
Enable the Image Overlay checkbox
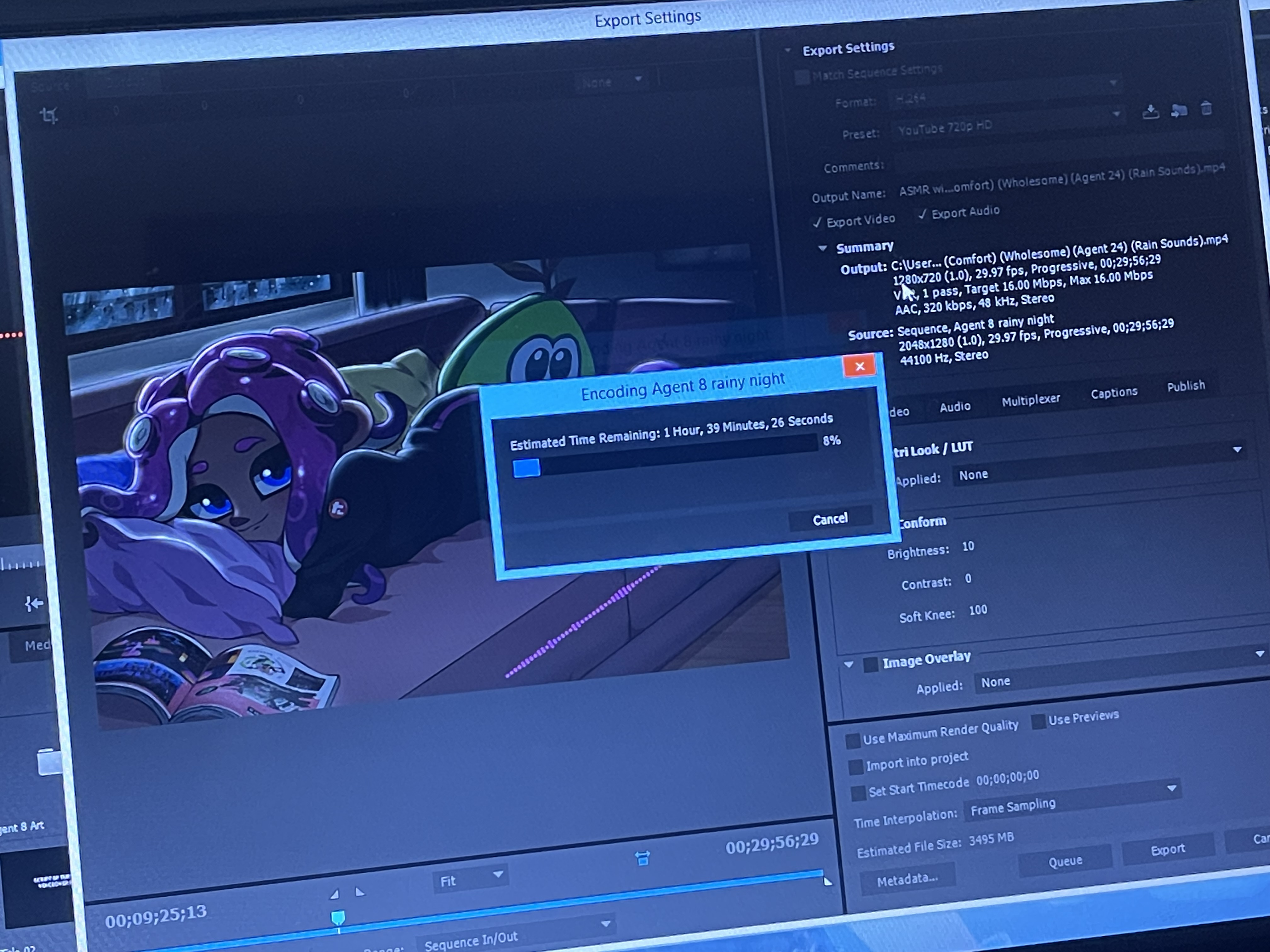click(870, 664)
